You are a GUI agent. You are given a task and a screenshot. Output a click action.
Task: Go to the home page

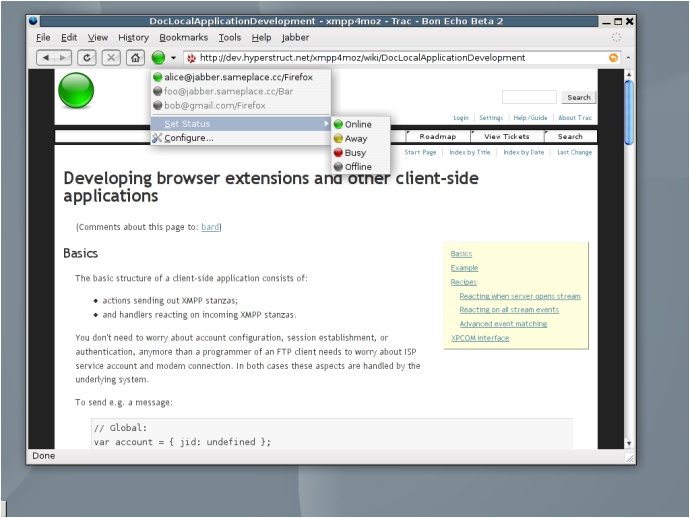coord(136,58)
